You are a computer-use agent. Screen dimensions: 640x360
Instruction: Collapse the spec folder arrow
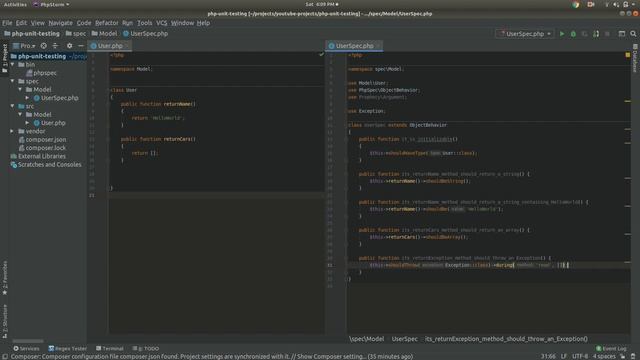coord(12,81)
